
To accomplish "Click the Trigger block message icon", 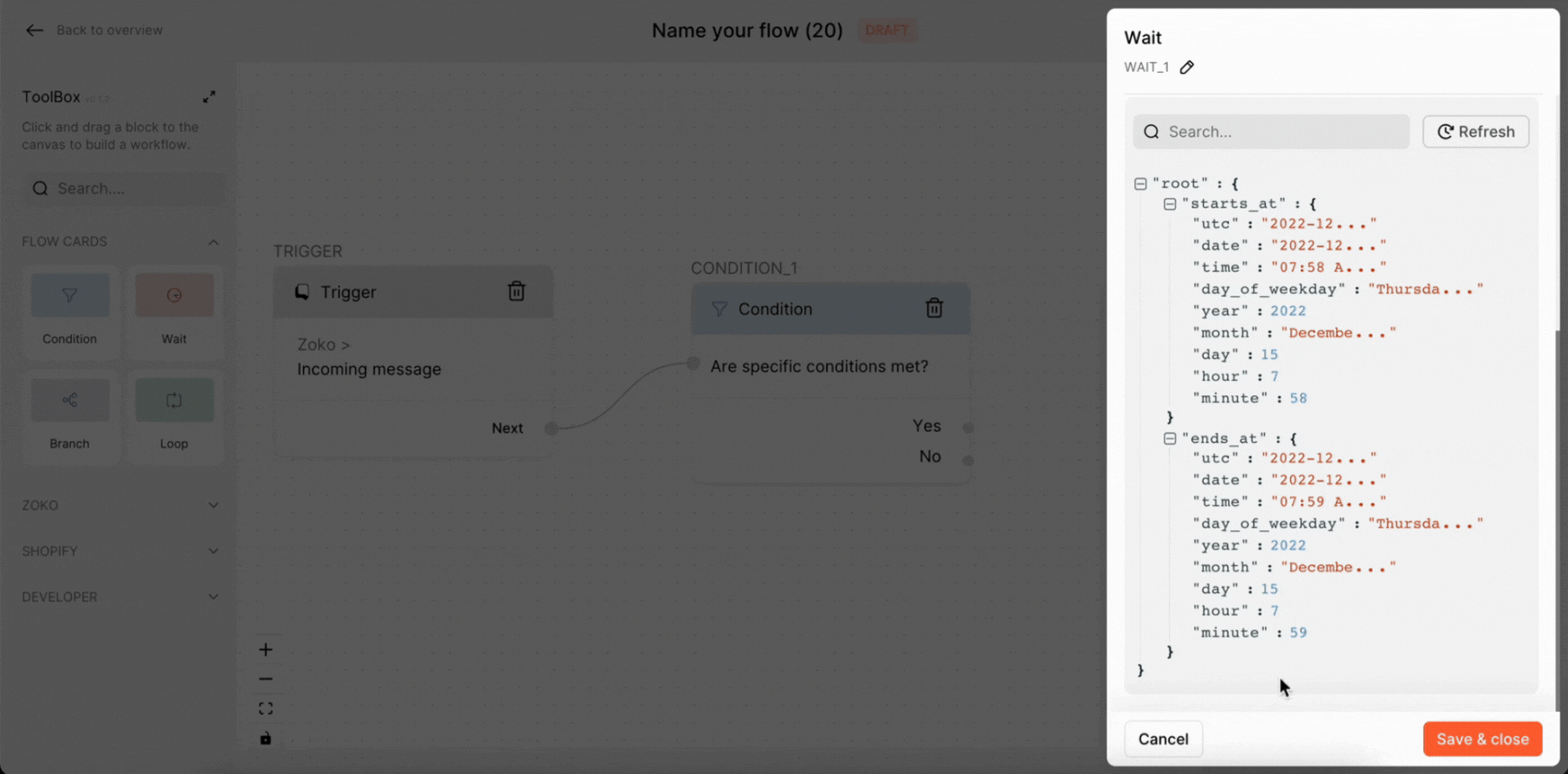I will point(302,292).
